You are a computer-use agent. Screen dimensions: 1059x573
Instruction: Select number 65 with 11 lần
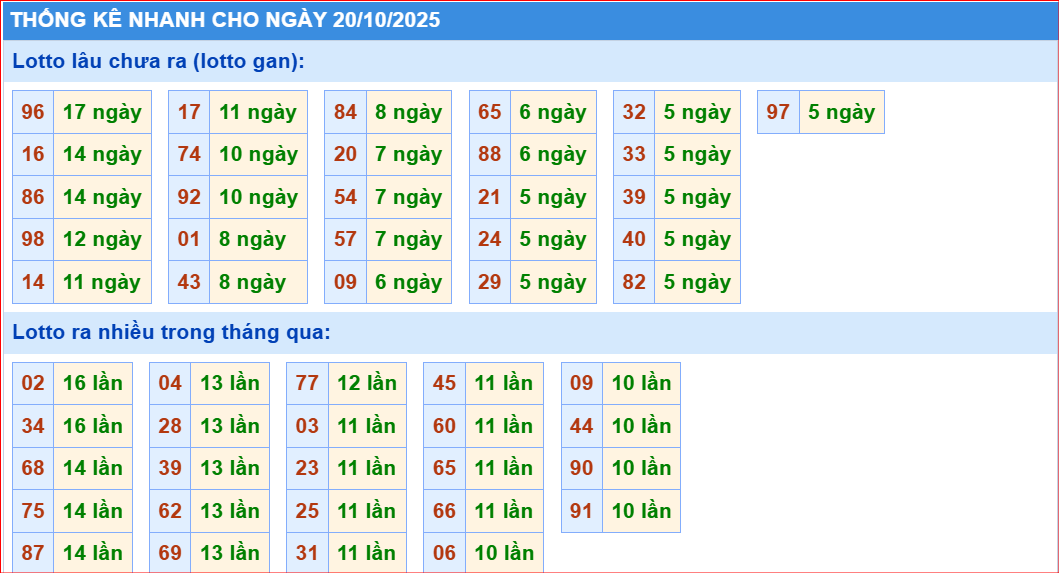(x=444, y=468)
